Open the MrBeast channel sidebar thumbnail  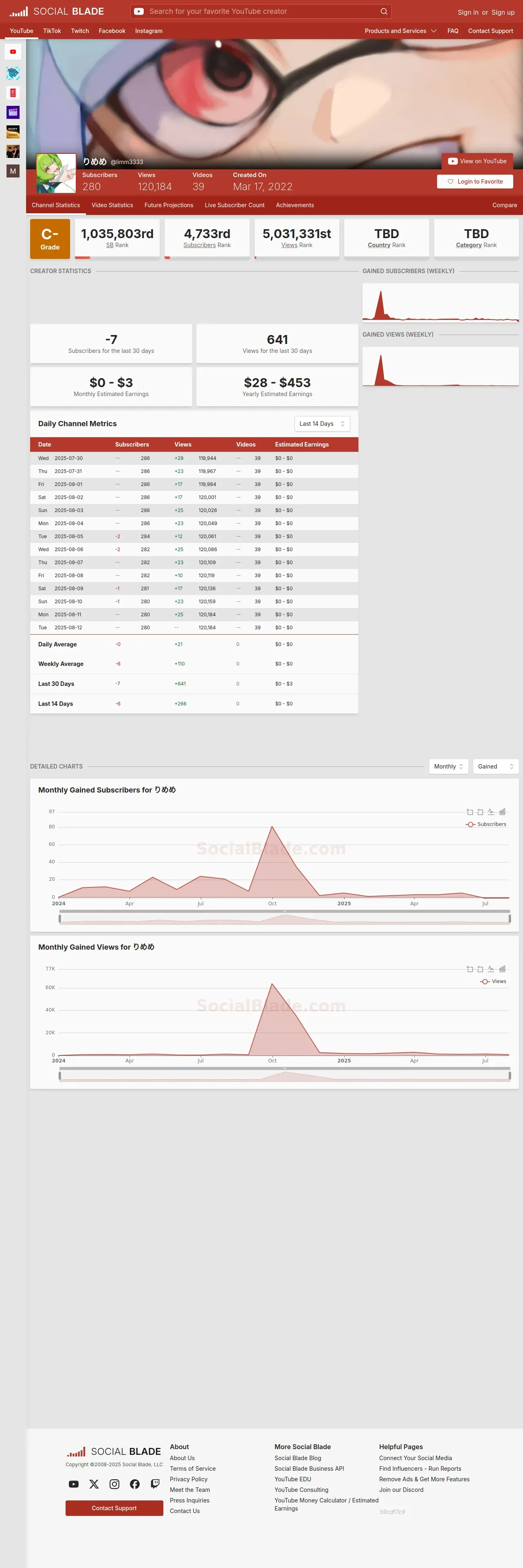click(13, 73)
